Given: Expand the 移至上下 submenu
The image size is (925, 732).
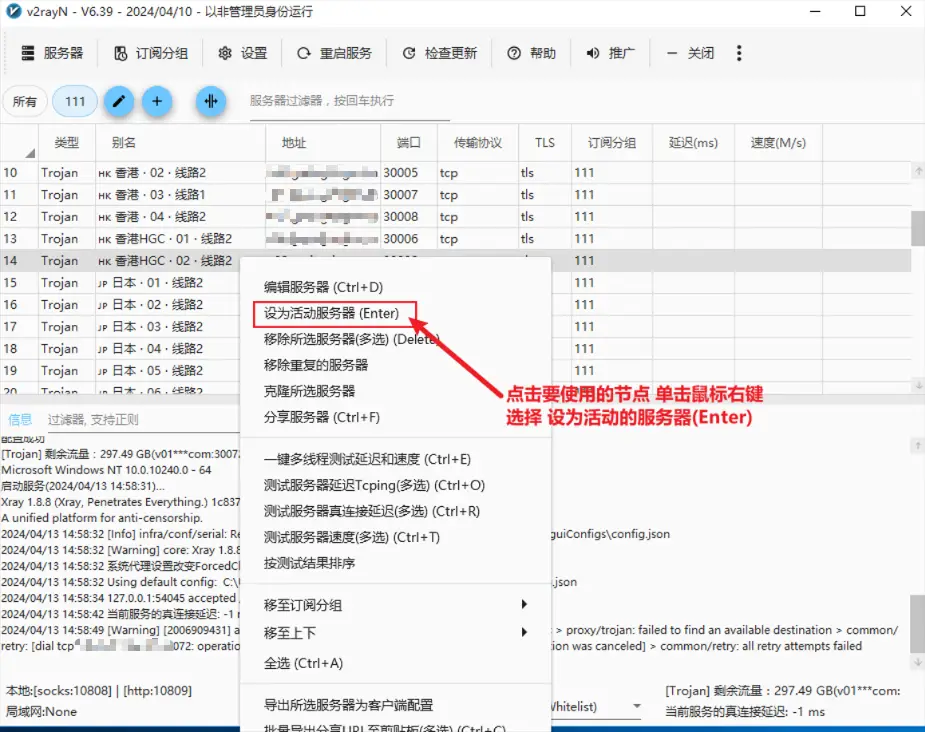Looking at the screenshot, I should pos(395,632).
